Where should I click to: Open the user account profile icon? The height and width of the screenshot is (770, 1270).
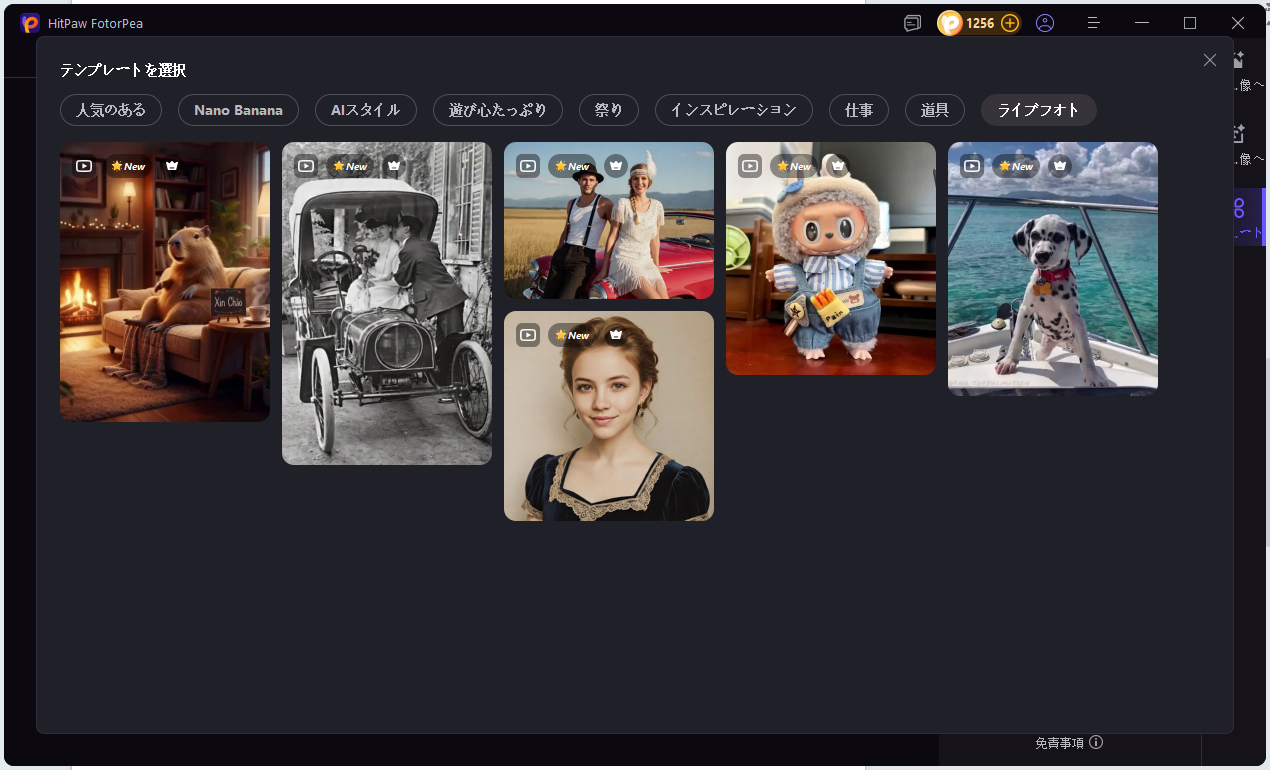point(1045,23)
